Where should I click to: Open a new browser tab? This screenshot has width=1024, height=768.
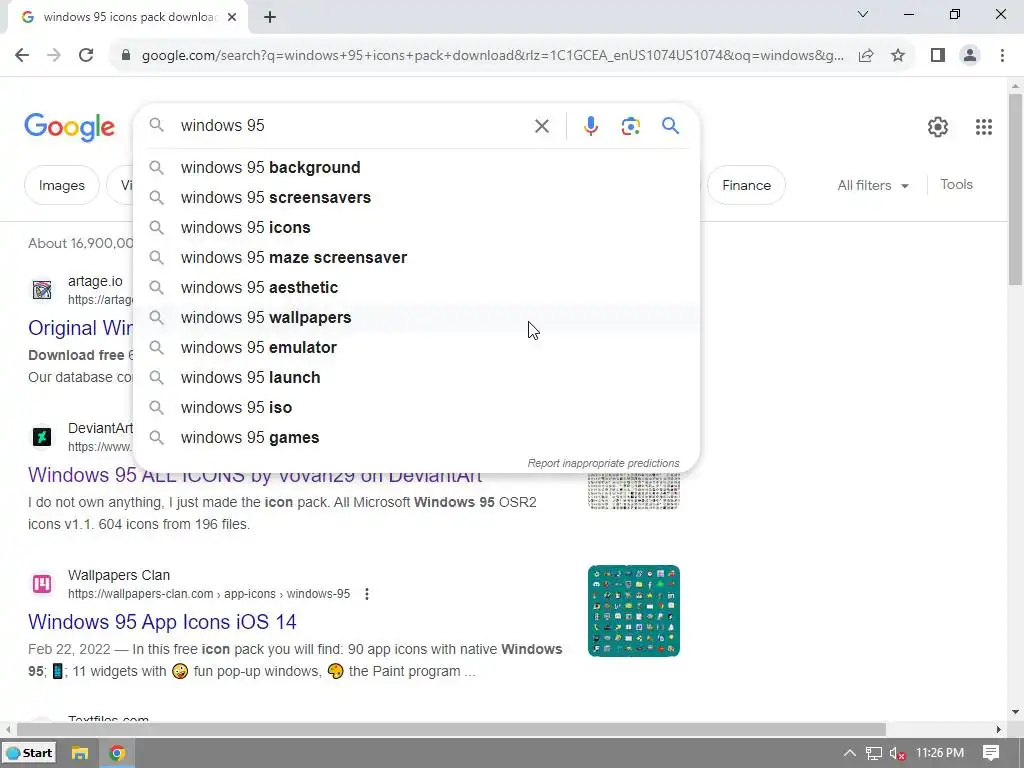(x=270, y=17)
